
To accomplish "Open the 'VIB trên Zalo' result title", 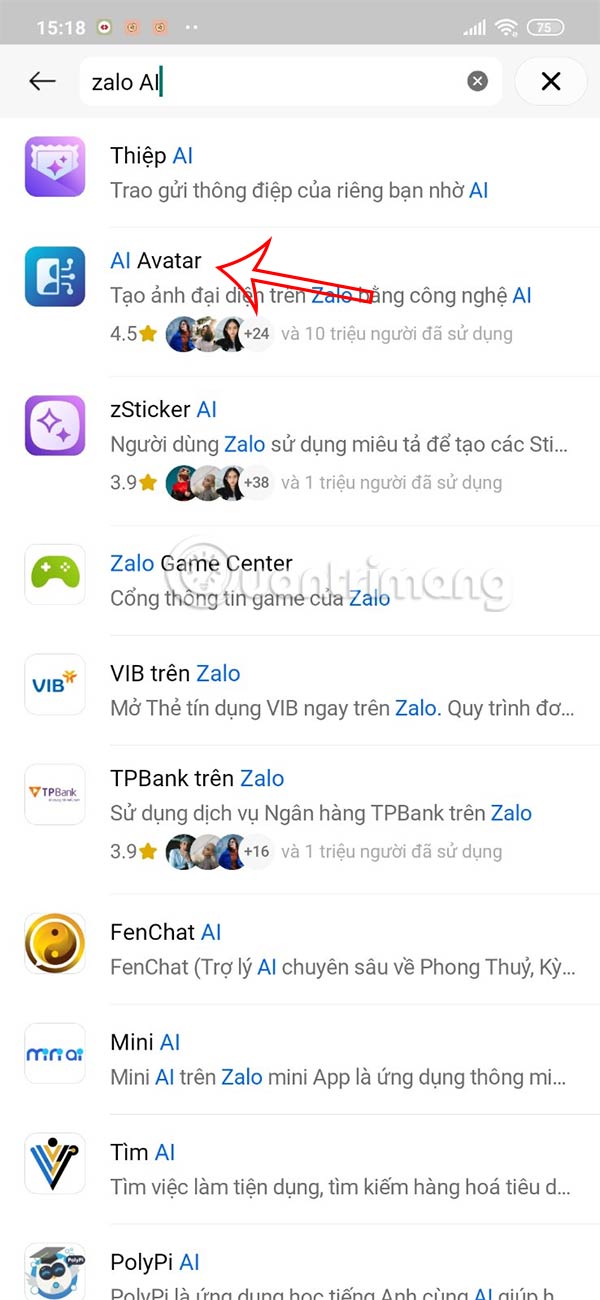I will (x=175, y=673).
